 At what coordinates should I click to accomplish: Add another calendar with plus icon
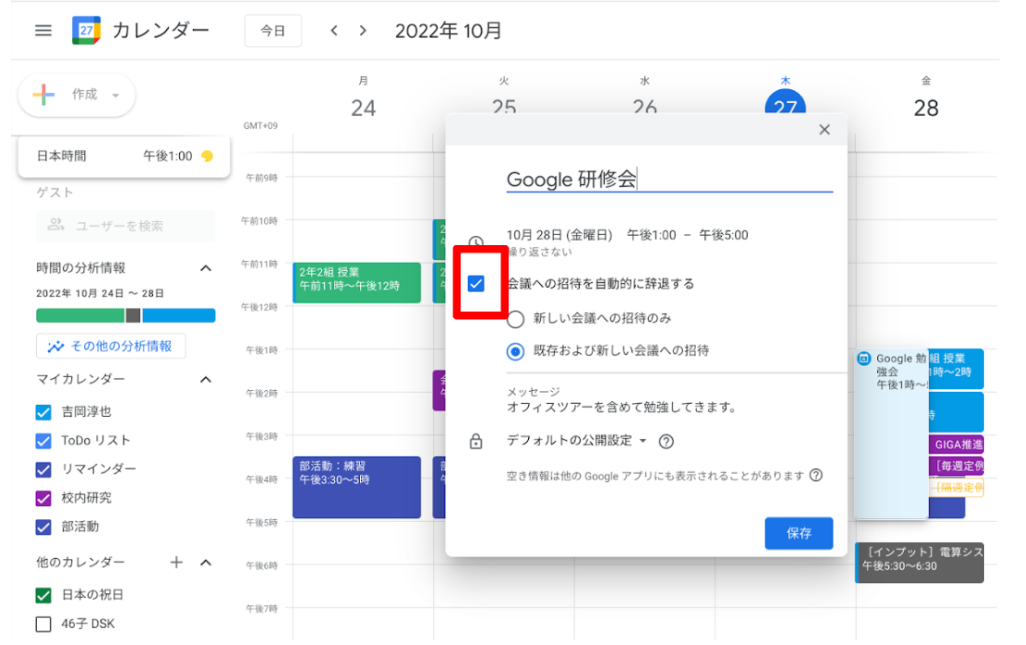click(176, 562)
